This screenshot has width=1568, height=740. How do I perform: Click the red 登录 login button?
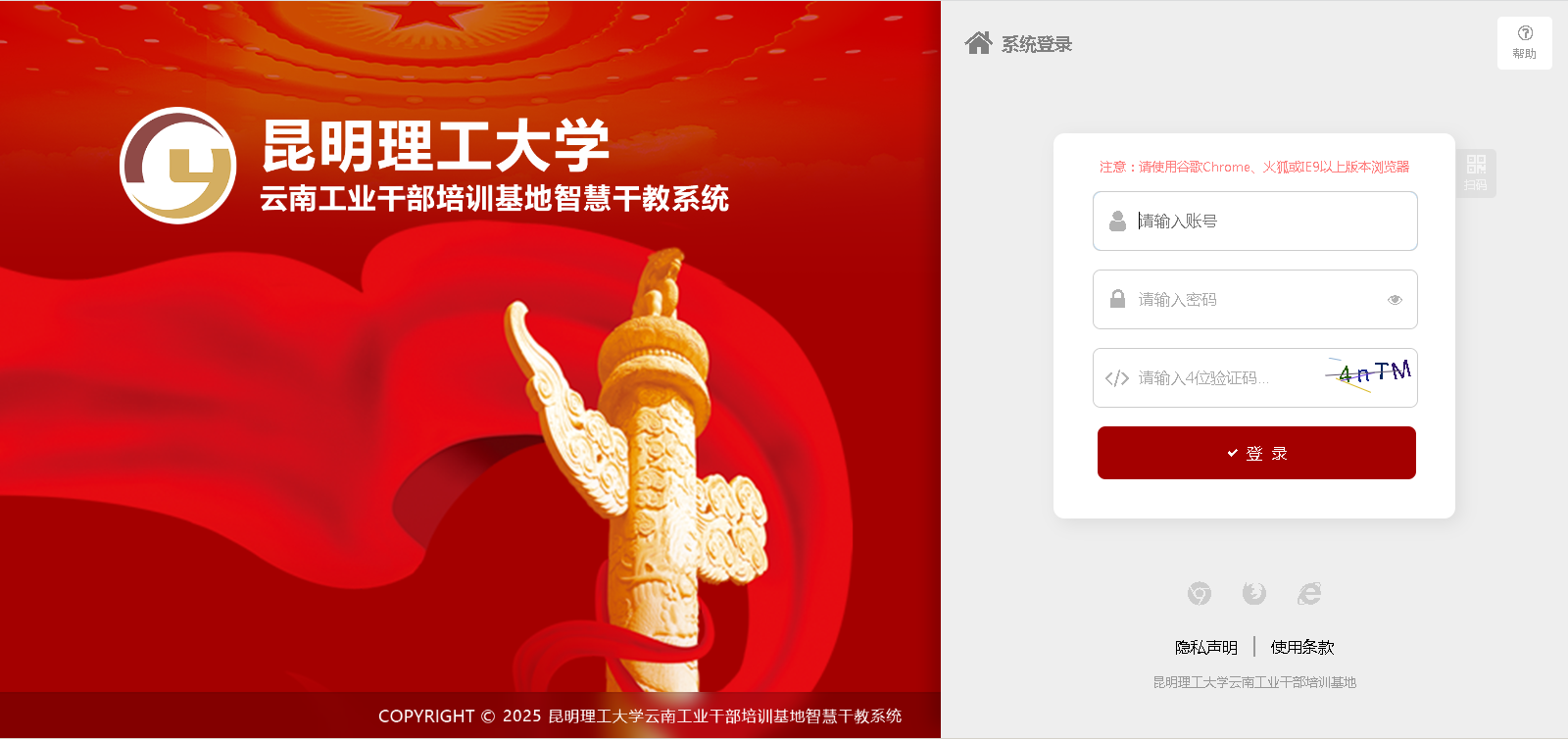point(1256,453)
